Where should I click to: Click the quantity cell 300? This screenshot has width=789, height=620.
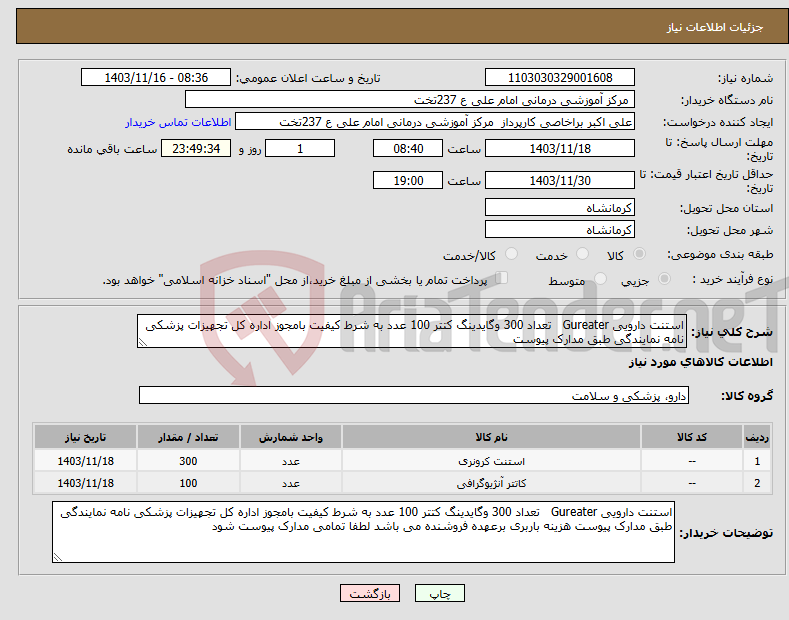pos(188,461)
